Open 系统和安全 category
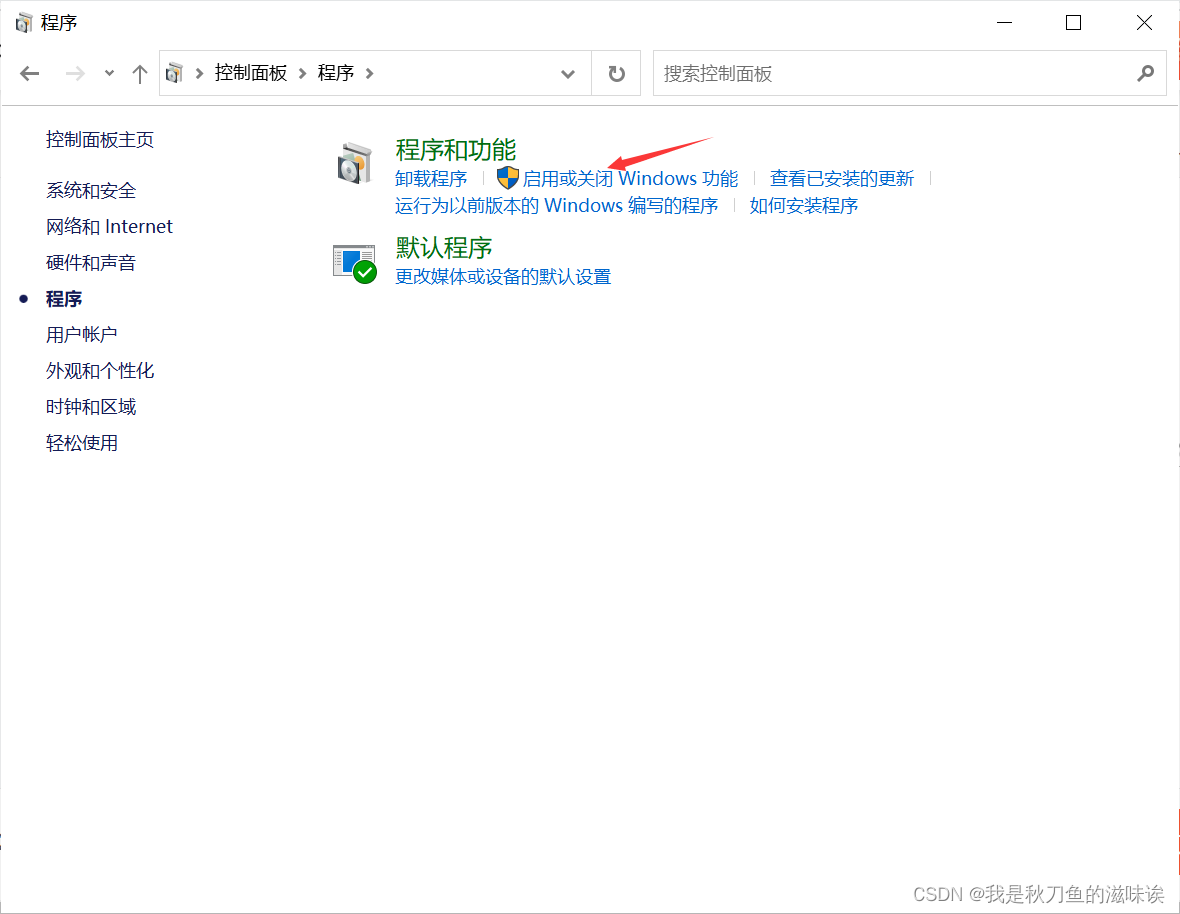 [x=90, y=190]
